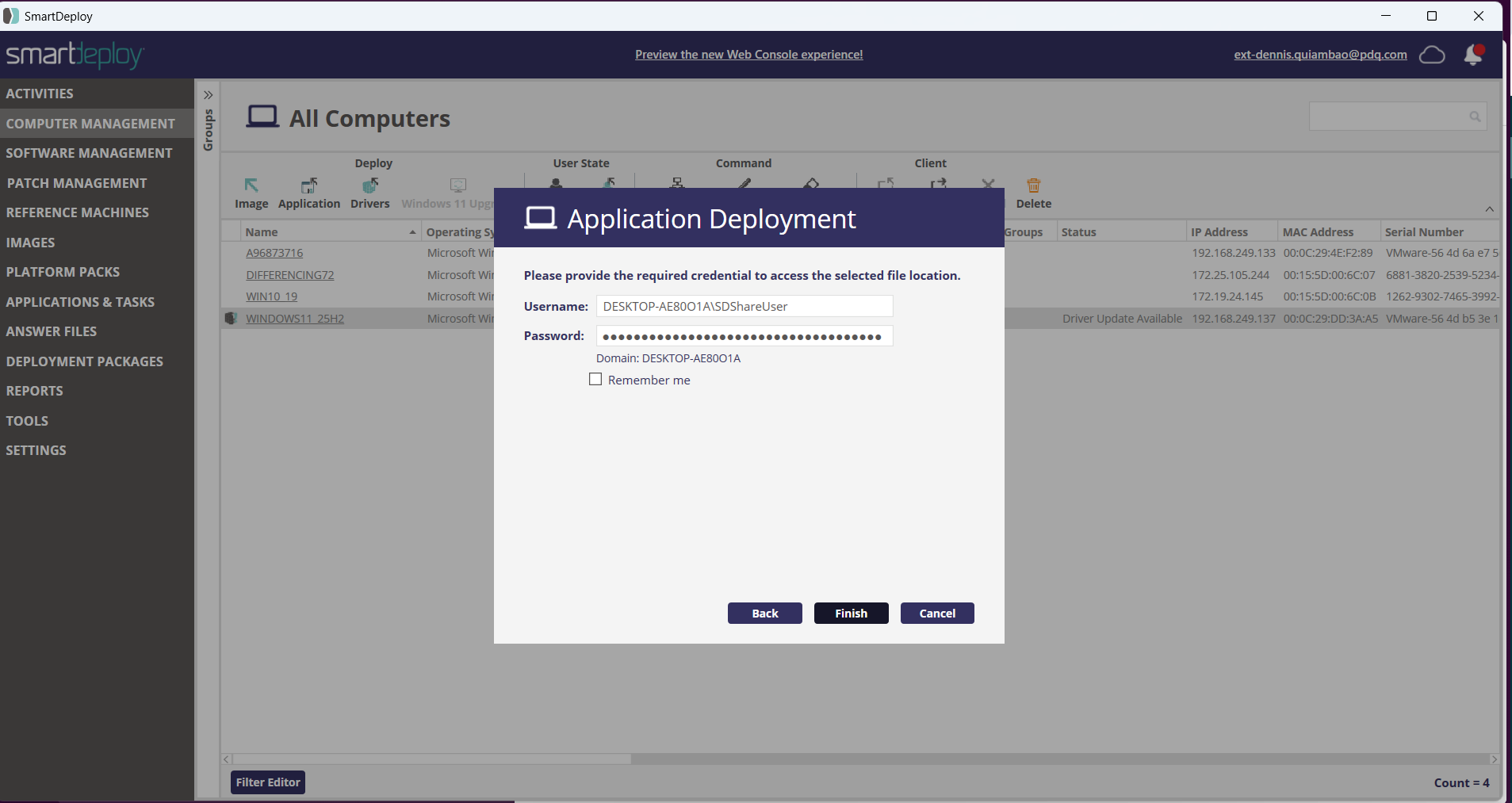
Task: Click the Delete computer icon
Action: pyautogui.click(x=1033, y=186)
